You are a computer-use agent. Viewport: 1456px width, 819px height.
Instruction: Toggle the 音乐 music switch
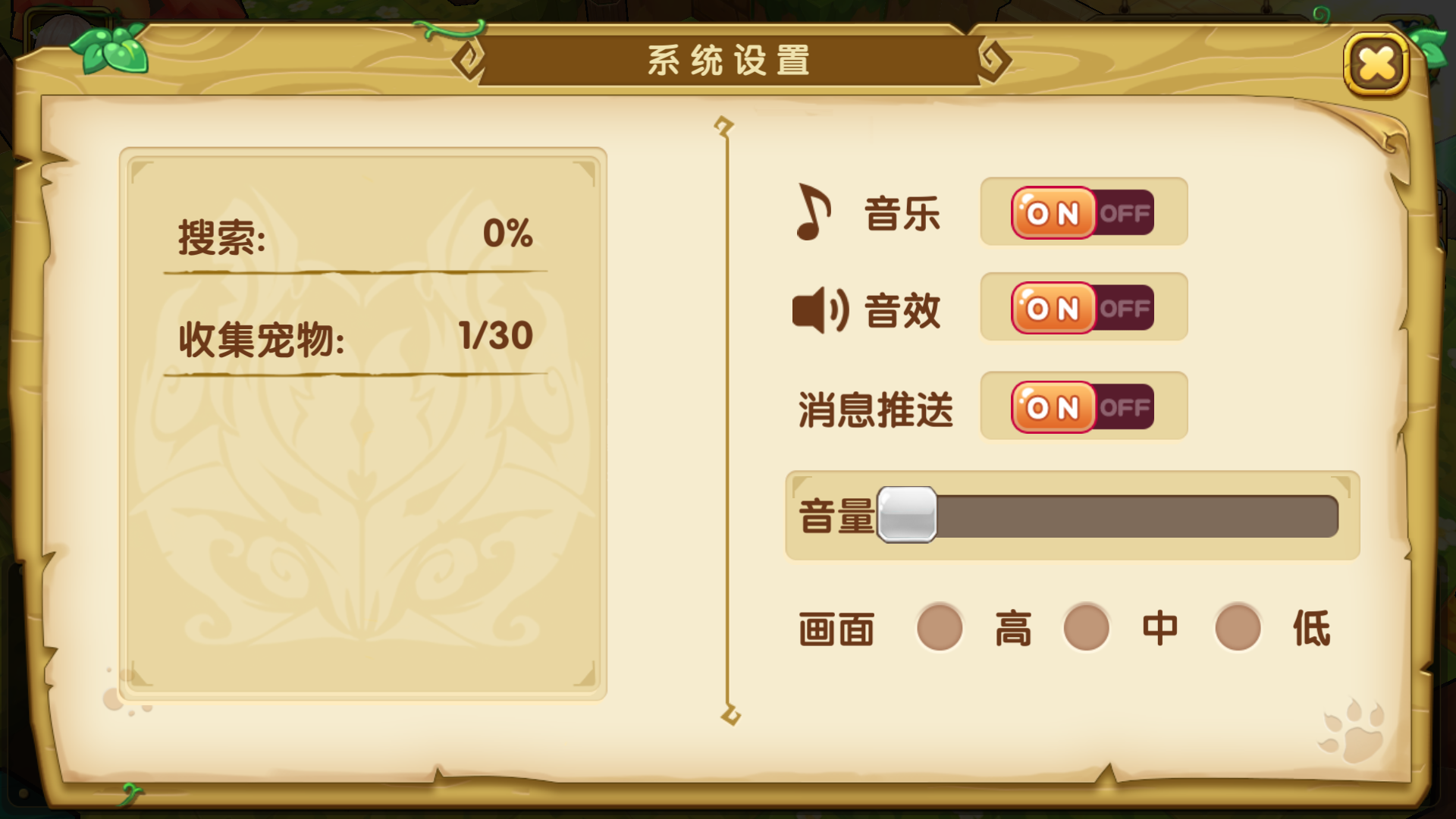[1083, 212]
